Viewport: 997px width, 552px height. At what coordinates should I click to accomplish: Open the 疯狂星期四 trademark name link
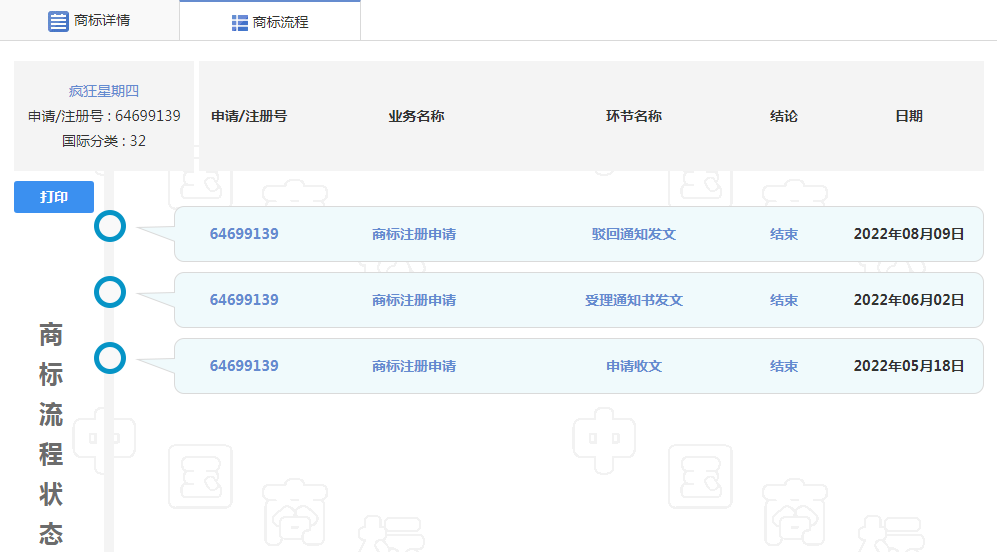(104, 91)
